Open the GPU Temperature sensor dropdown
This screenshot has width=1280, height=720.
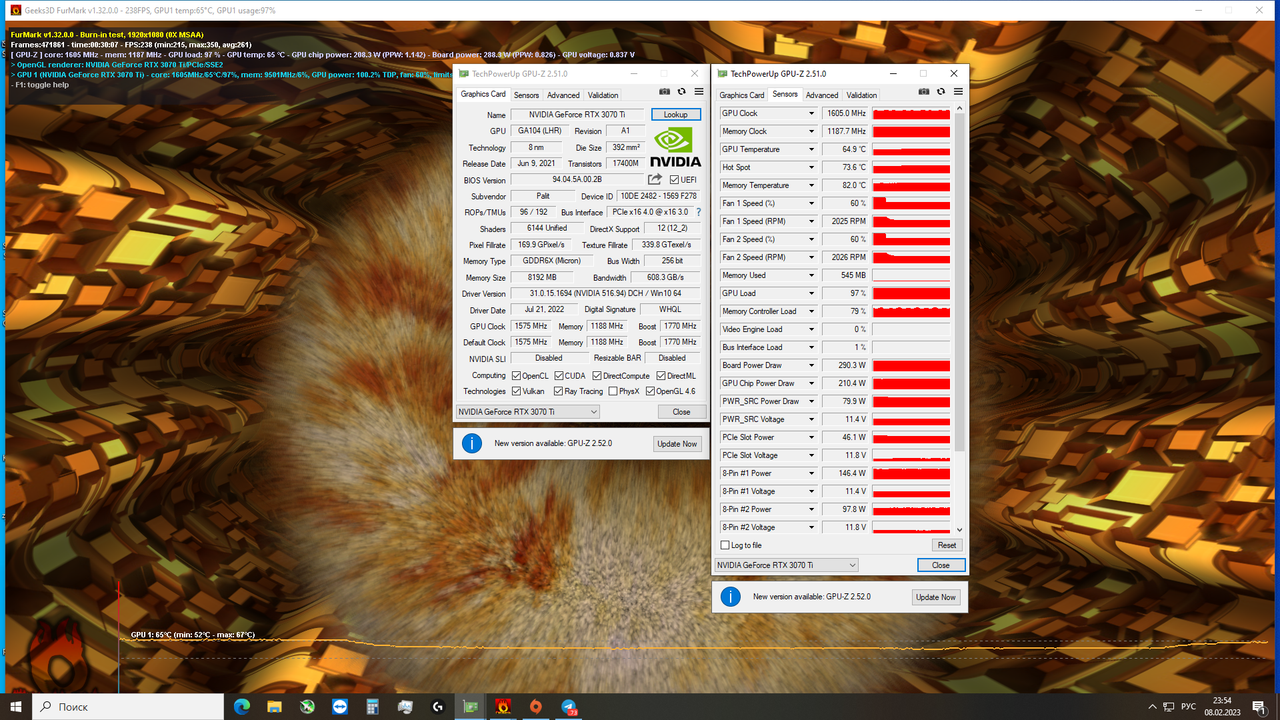pyautogui.click(x=811, y=149)
